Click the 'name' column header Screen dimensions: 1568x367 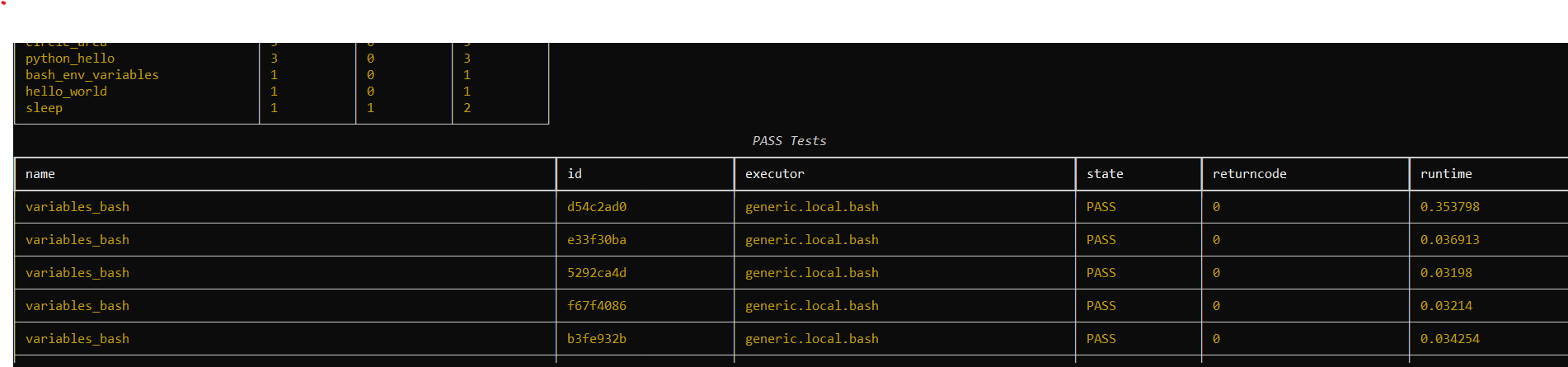[40, 174]
